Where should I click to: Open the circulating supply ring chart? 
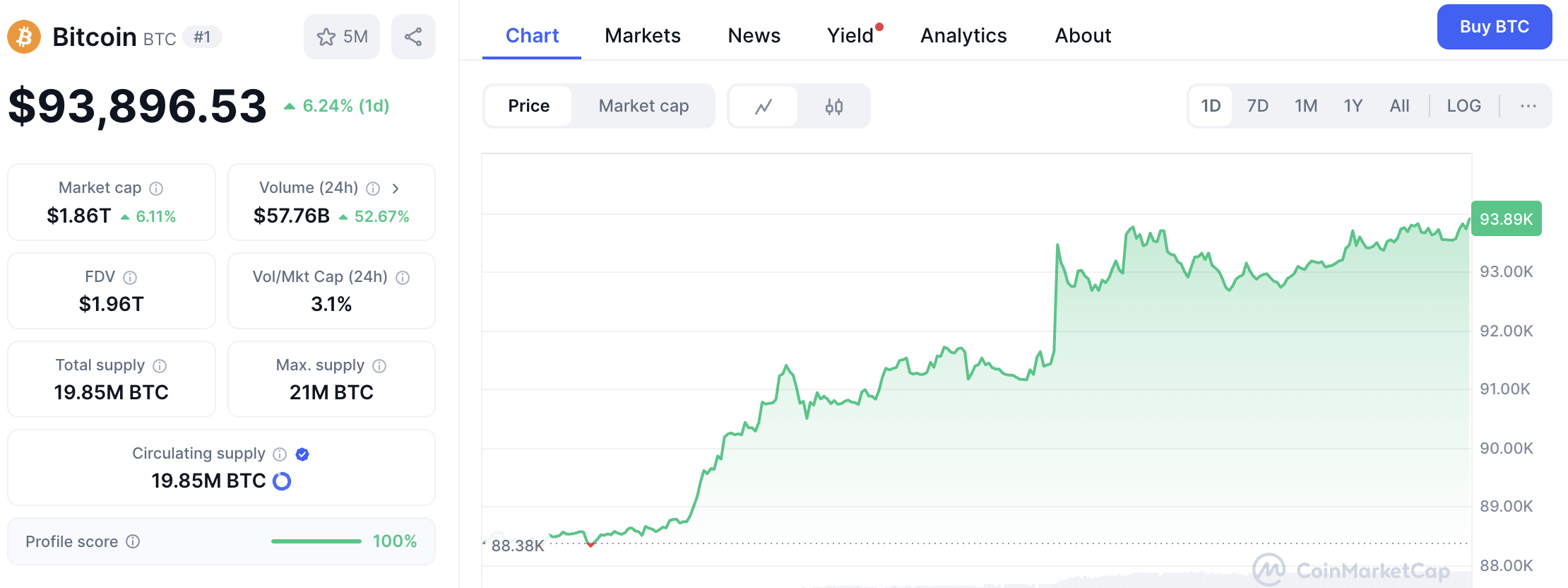[x=282, y=481]
